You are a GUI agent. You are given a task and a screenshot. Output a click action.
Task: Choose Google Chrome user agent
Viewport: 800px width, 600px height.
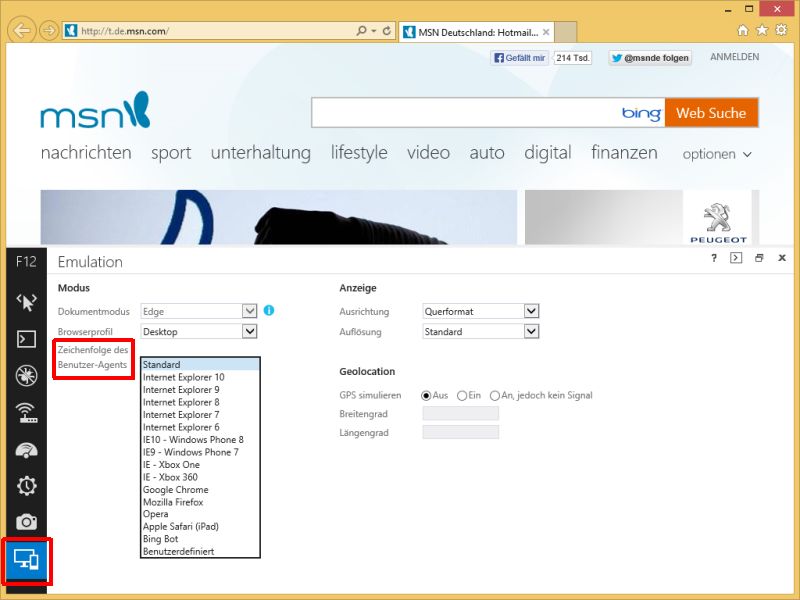point(201,489)
